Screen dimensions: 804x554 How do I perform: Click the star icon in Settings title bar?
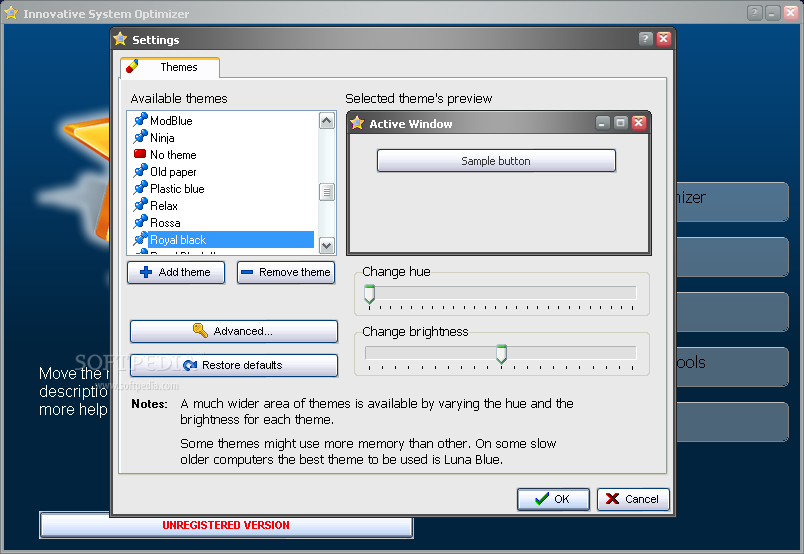pyautogui.click(x=120, y=39)
